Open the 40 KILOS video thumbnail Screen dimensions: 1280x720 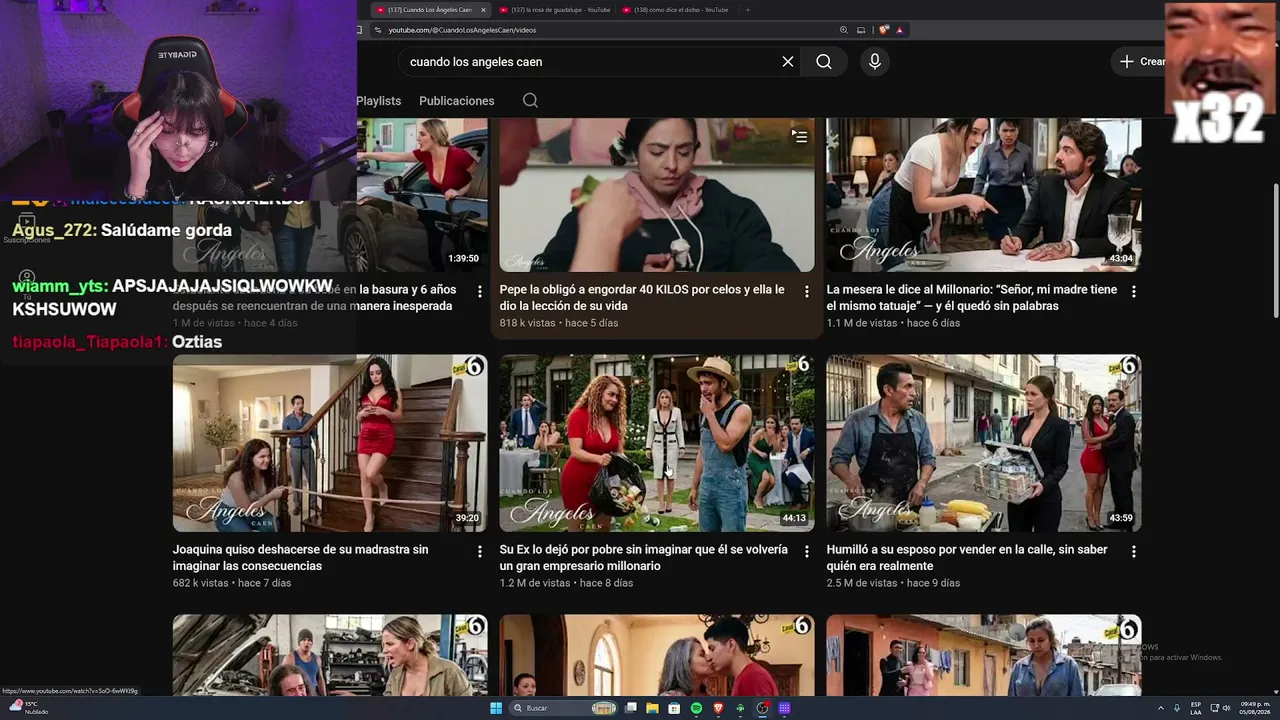657,195
